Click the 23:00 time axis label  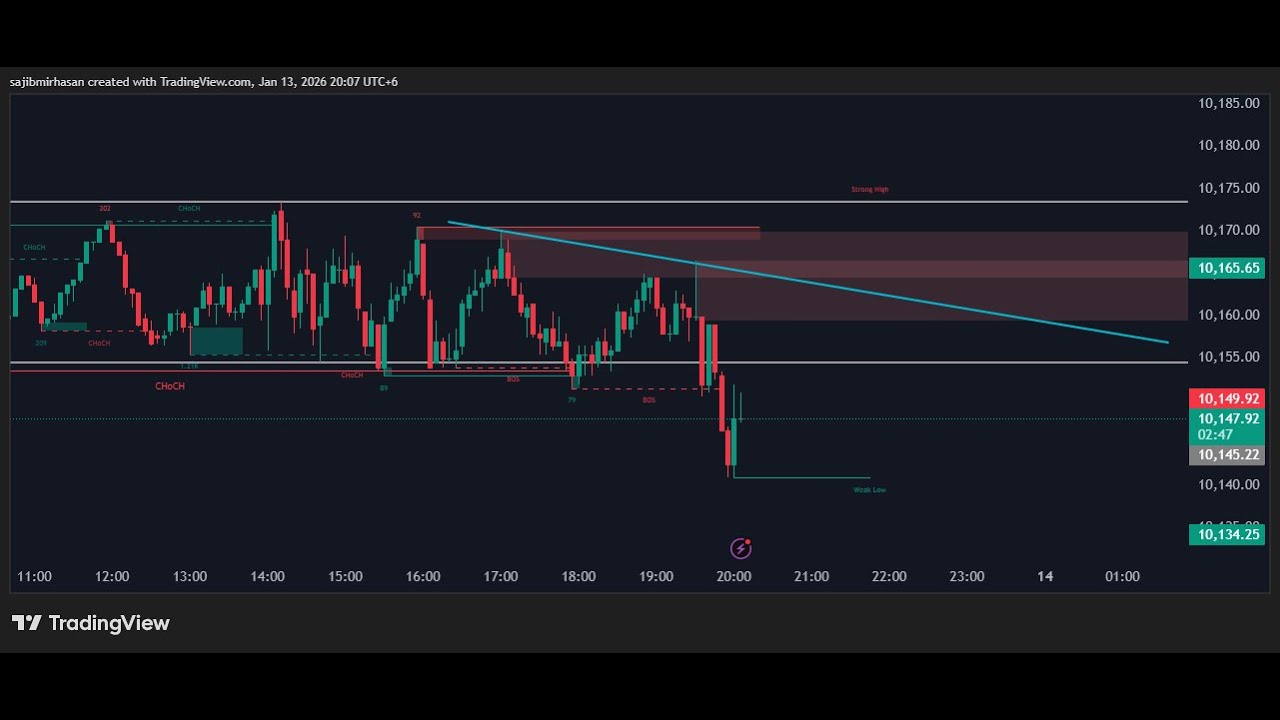click(967, 577)
